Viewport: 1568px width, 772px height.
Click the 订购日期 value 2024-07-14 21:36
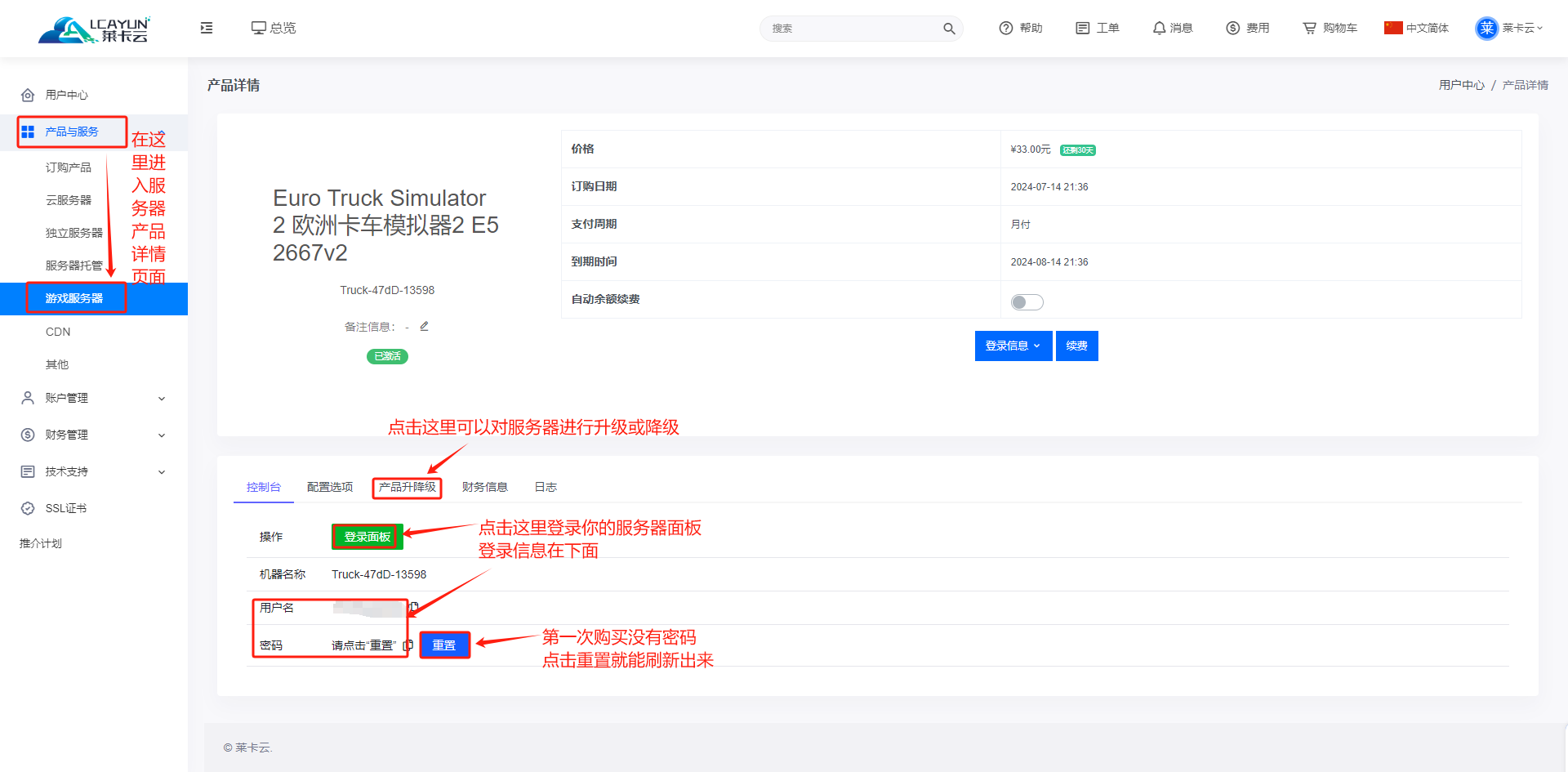pos(1049,187)
